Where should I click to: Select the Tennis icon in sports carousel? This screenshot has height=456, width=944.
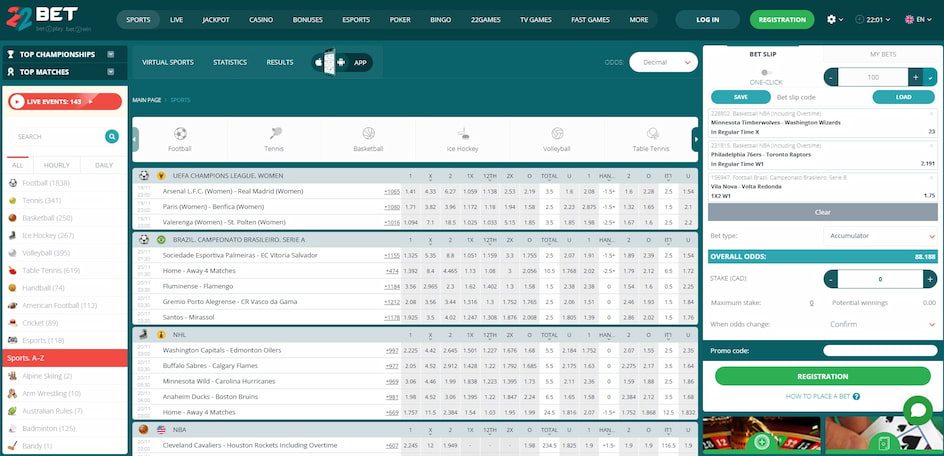pyautogui.click(x=275, y=133)
